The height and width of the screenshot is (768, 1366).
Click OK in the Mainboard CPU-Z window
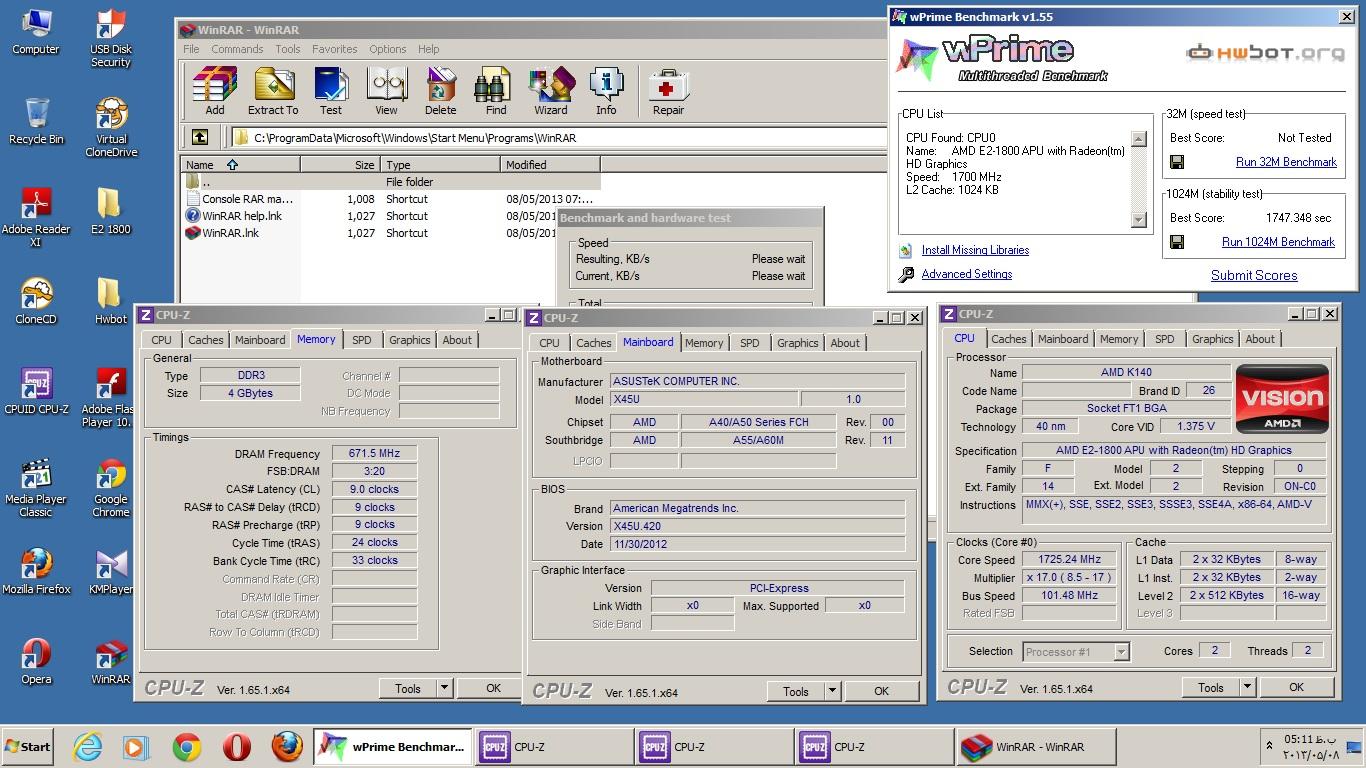pos(881,691)
